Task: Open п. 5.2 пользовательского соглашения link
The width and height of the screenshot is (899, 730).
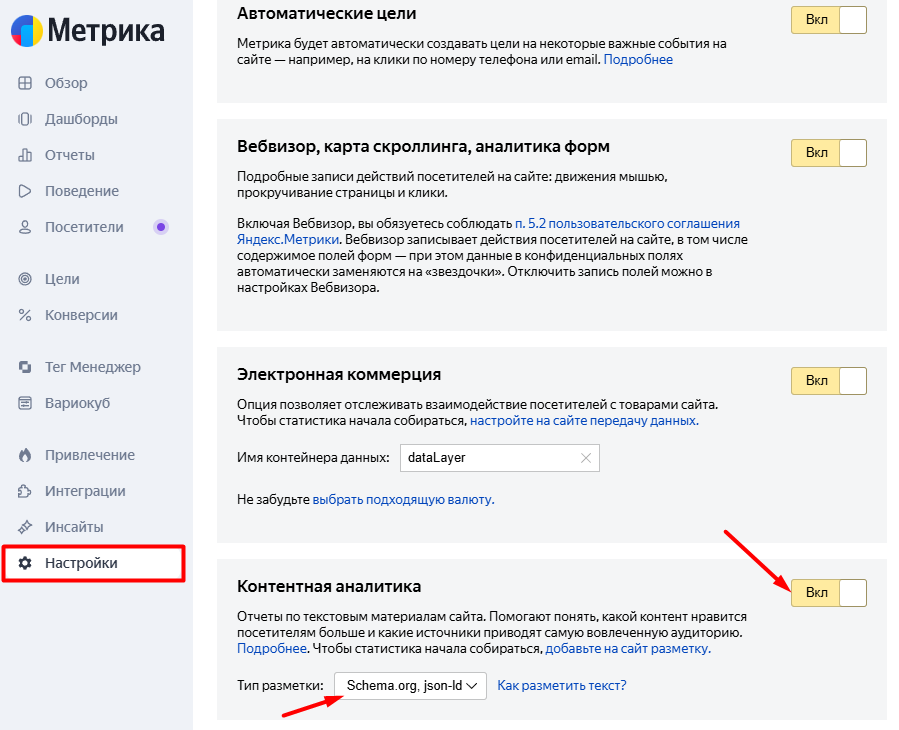Action: (x=627, y=224)
